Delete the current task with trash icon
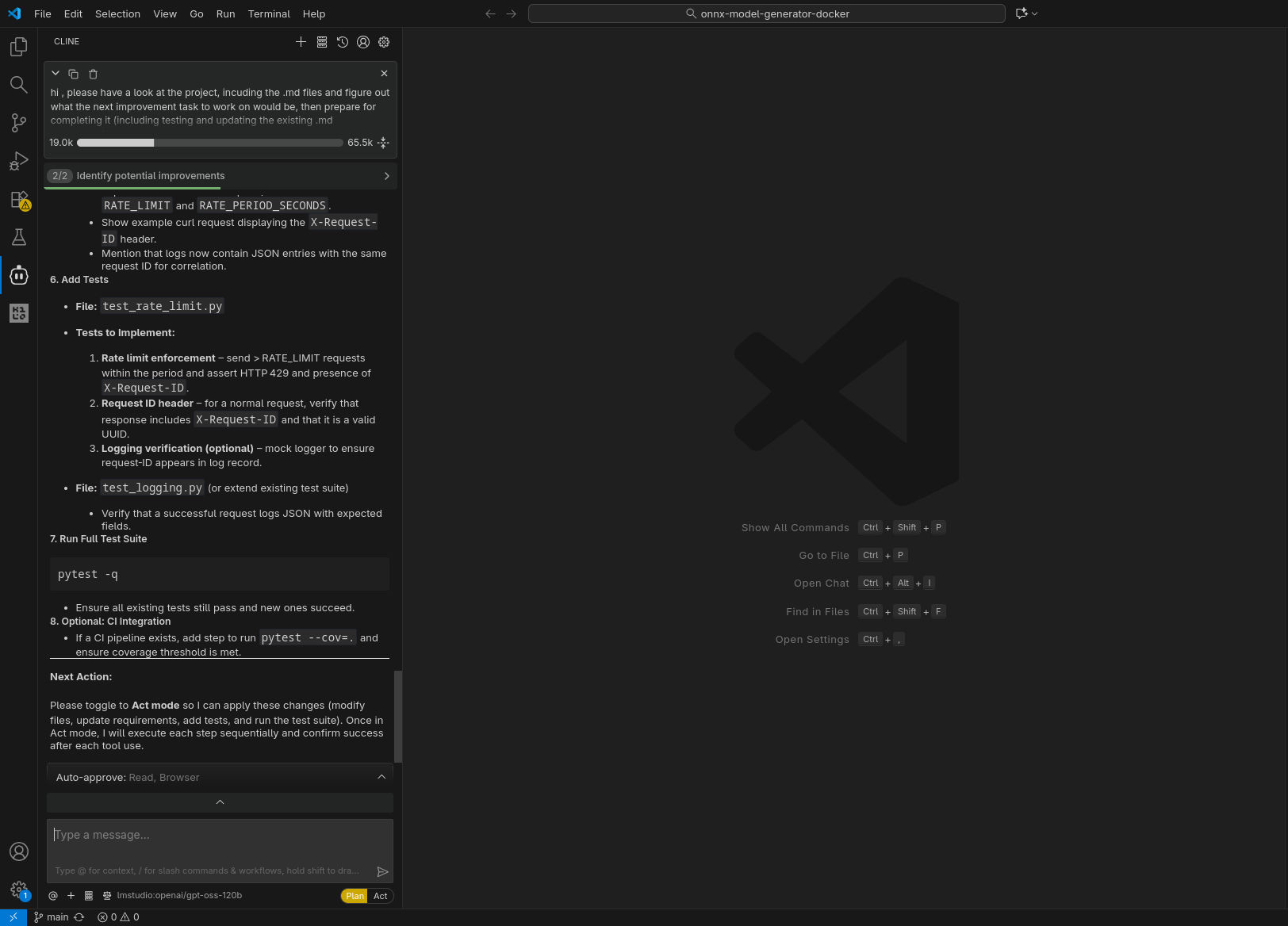This screenshot has width=1288, height=926. 93,74
